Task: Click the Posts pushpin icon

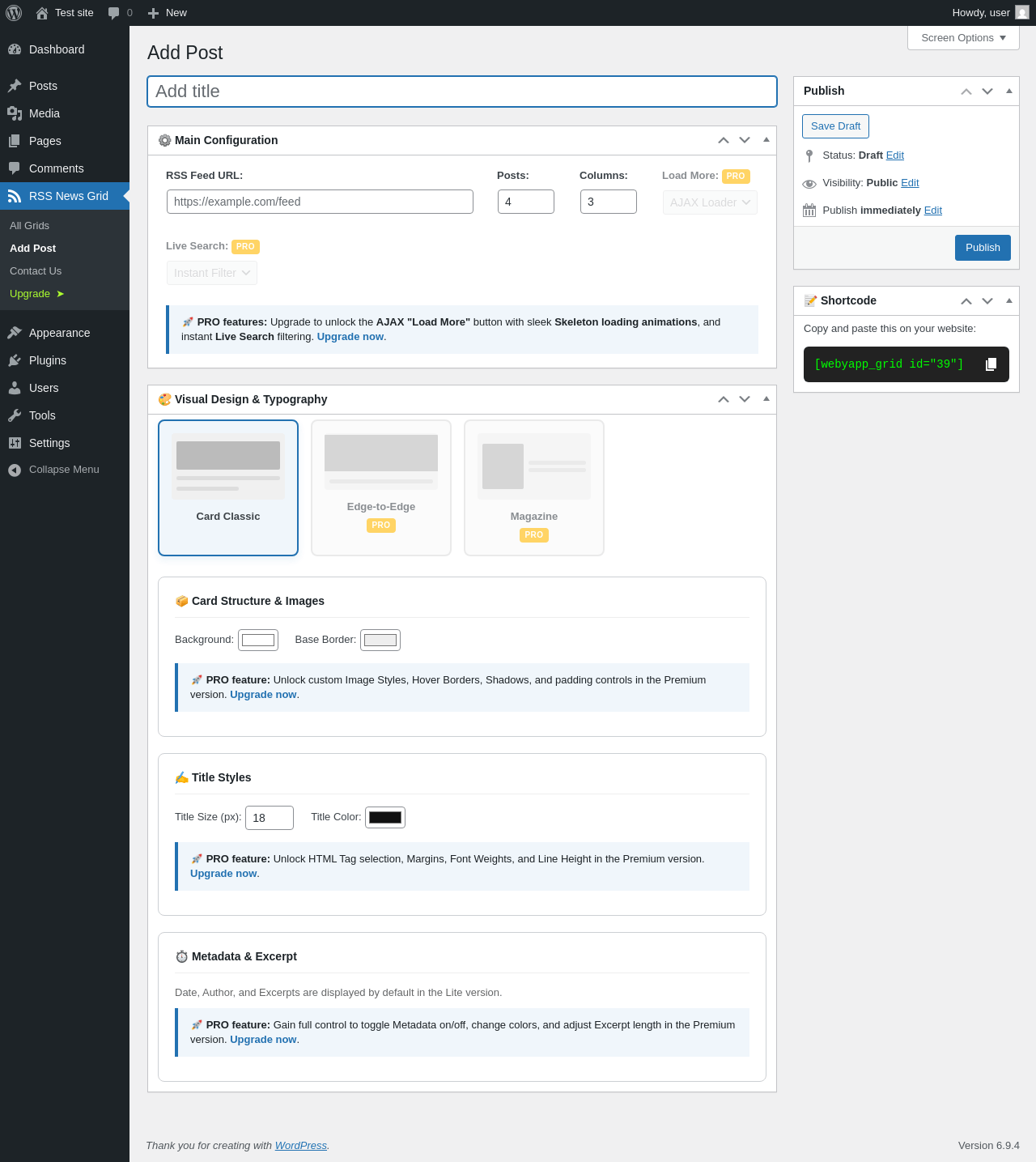Action: click(x=15, y=86)
